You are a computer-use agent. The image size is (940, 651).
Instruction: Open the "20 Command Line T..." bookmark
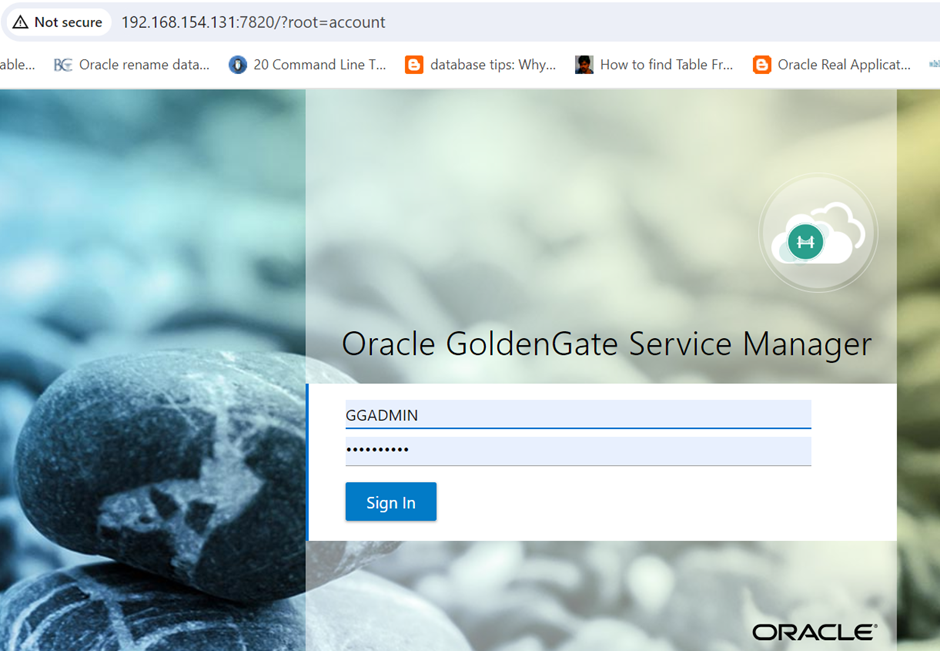319,65
